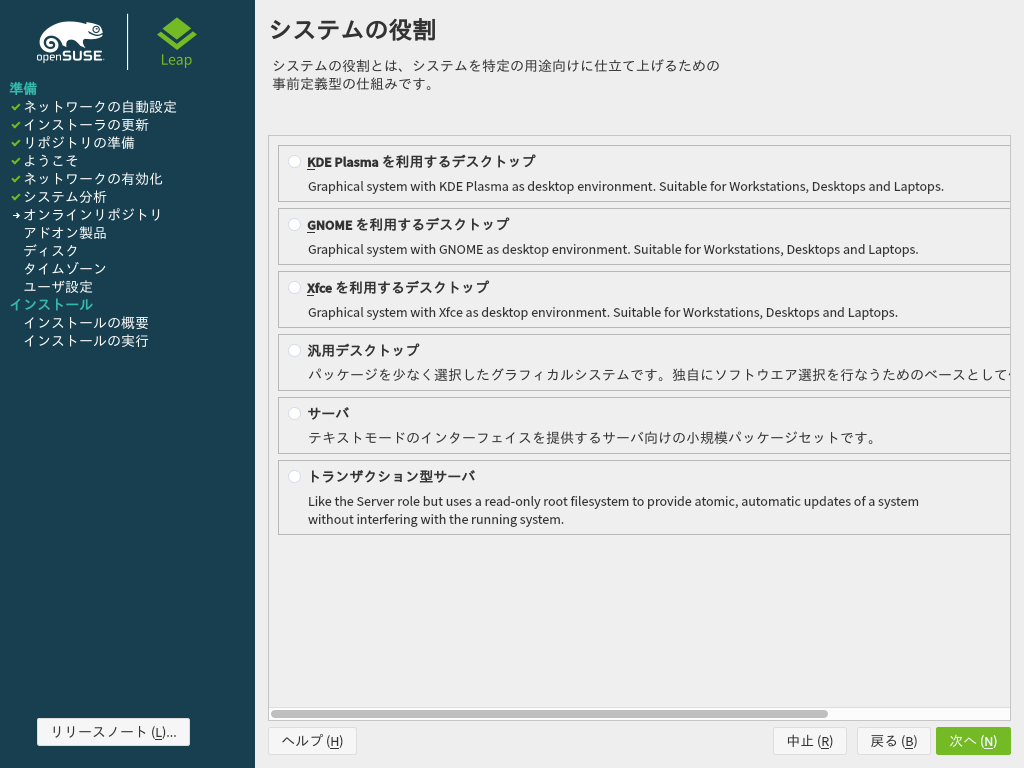Click the read-only root filesystem description
1024x768 pixels.
613,511
